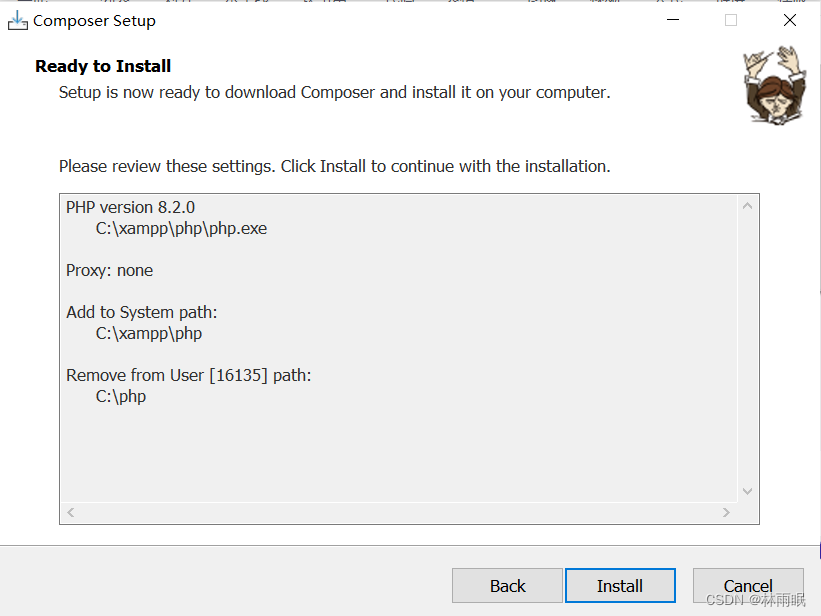The height and width of the screenshot is (616, 821).
Task: Click the Composer Setup title bar icon
Action: pyautogui.click(x=18, y=19)
